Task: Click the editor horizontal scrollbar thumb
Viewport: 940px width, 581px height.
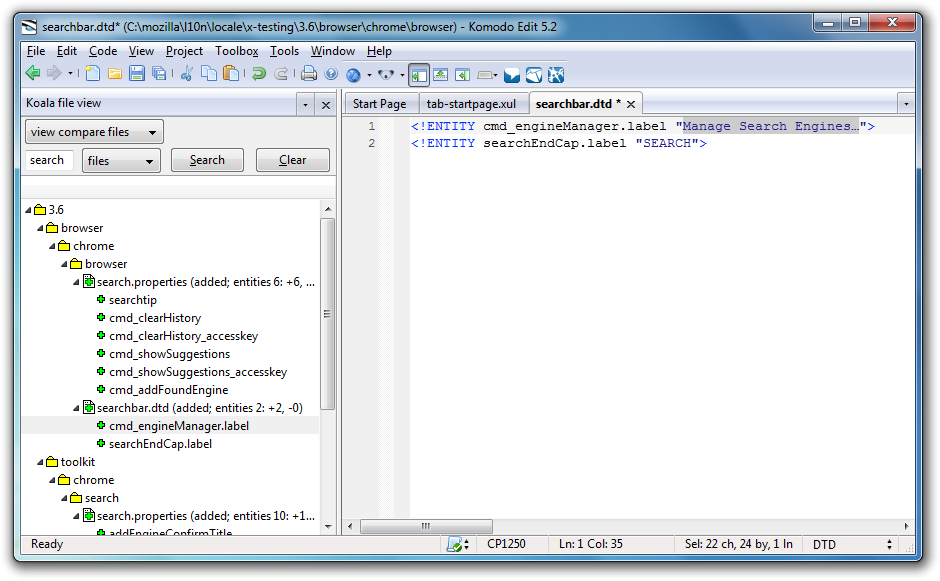Action: click(426, 526)
